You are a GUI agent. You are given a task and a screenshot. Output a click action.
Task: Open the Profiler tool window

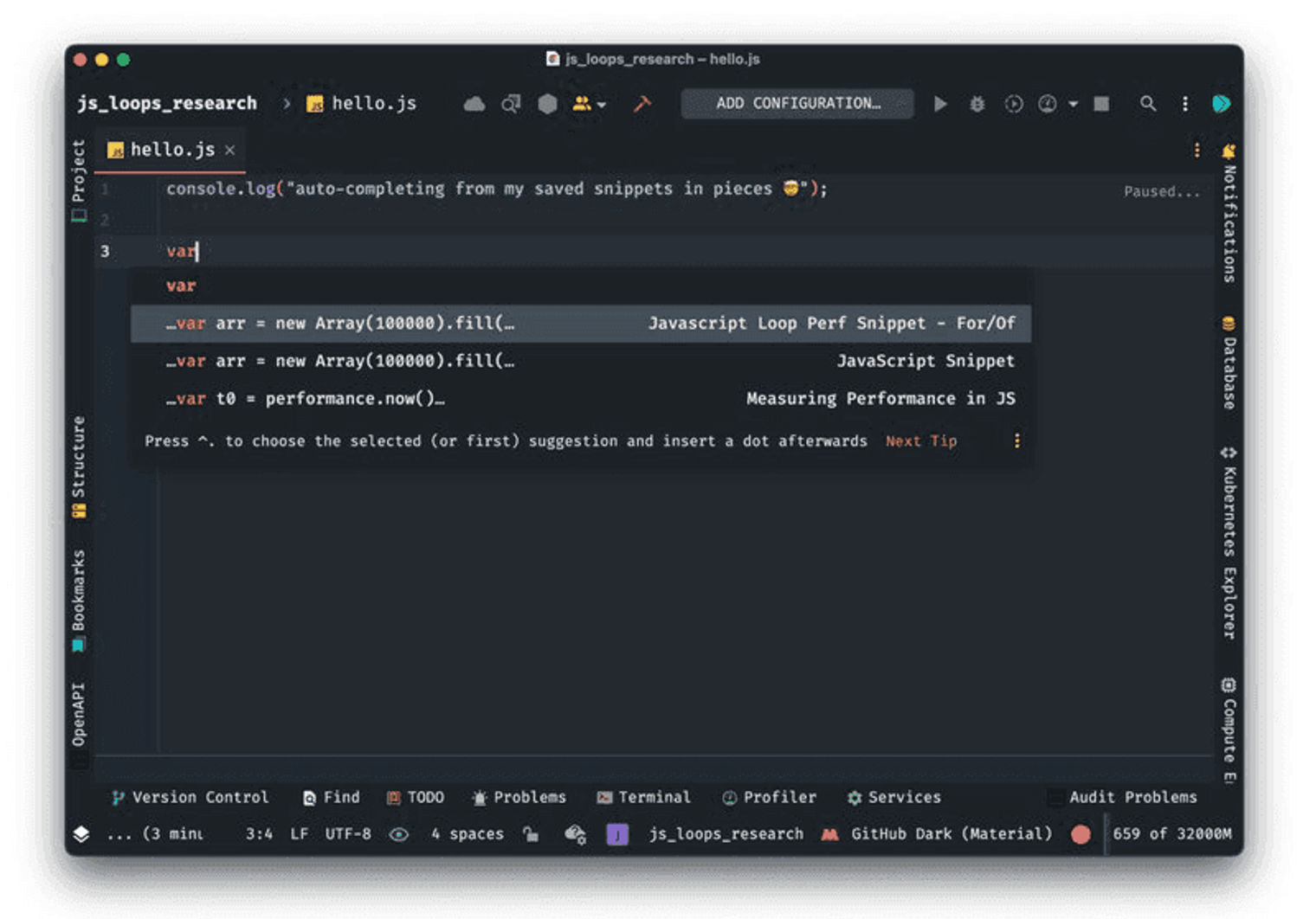point(769,797)
